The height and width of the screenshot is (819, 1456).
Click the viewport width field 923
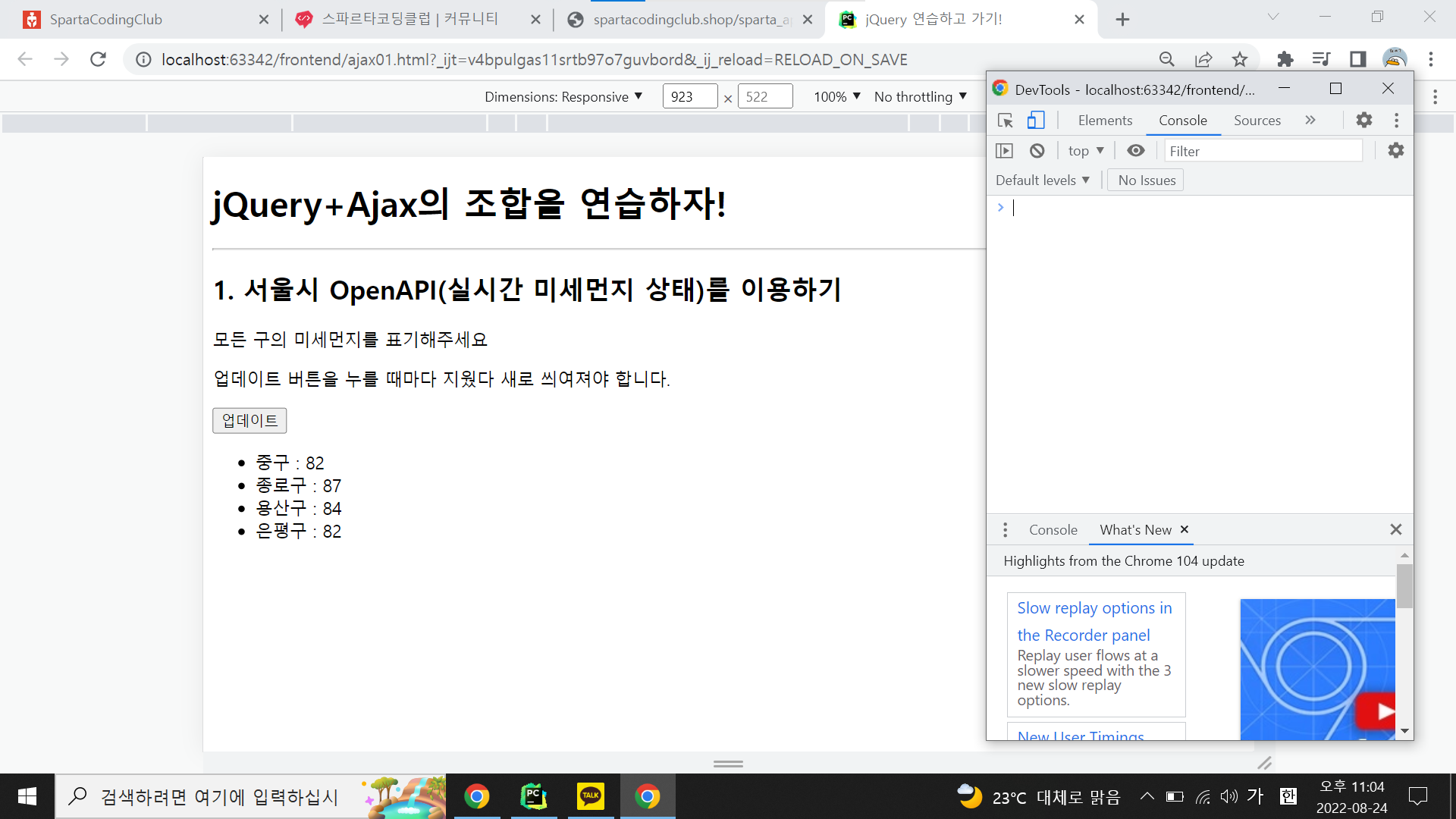(x=690, y=96)
